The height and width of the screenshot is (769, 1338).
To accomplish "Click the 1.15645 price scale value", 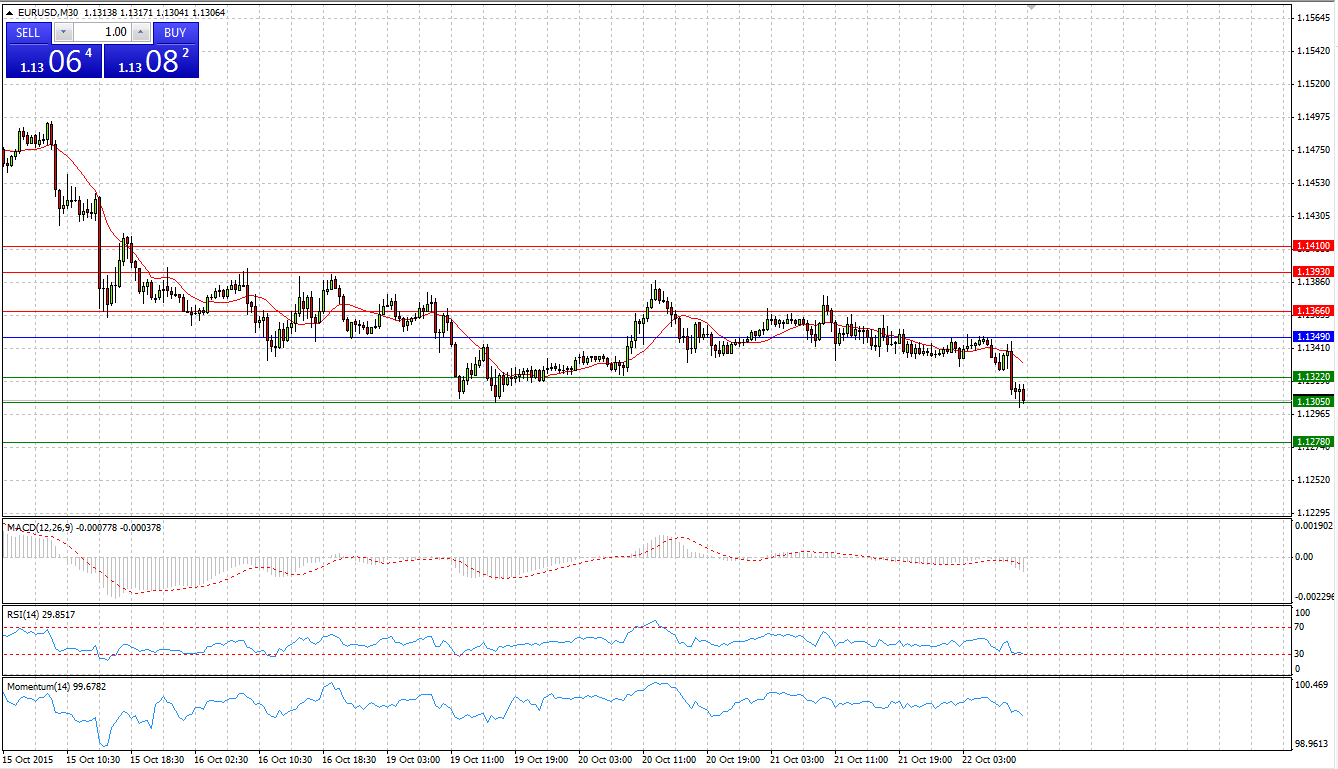I will [1311, 18].
